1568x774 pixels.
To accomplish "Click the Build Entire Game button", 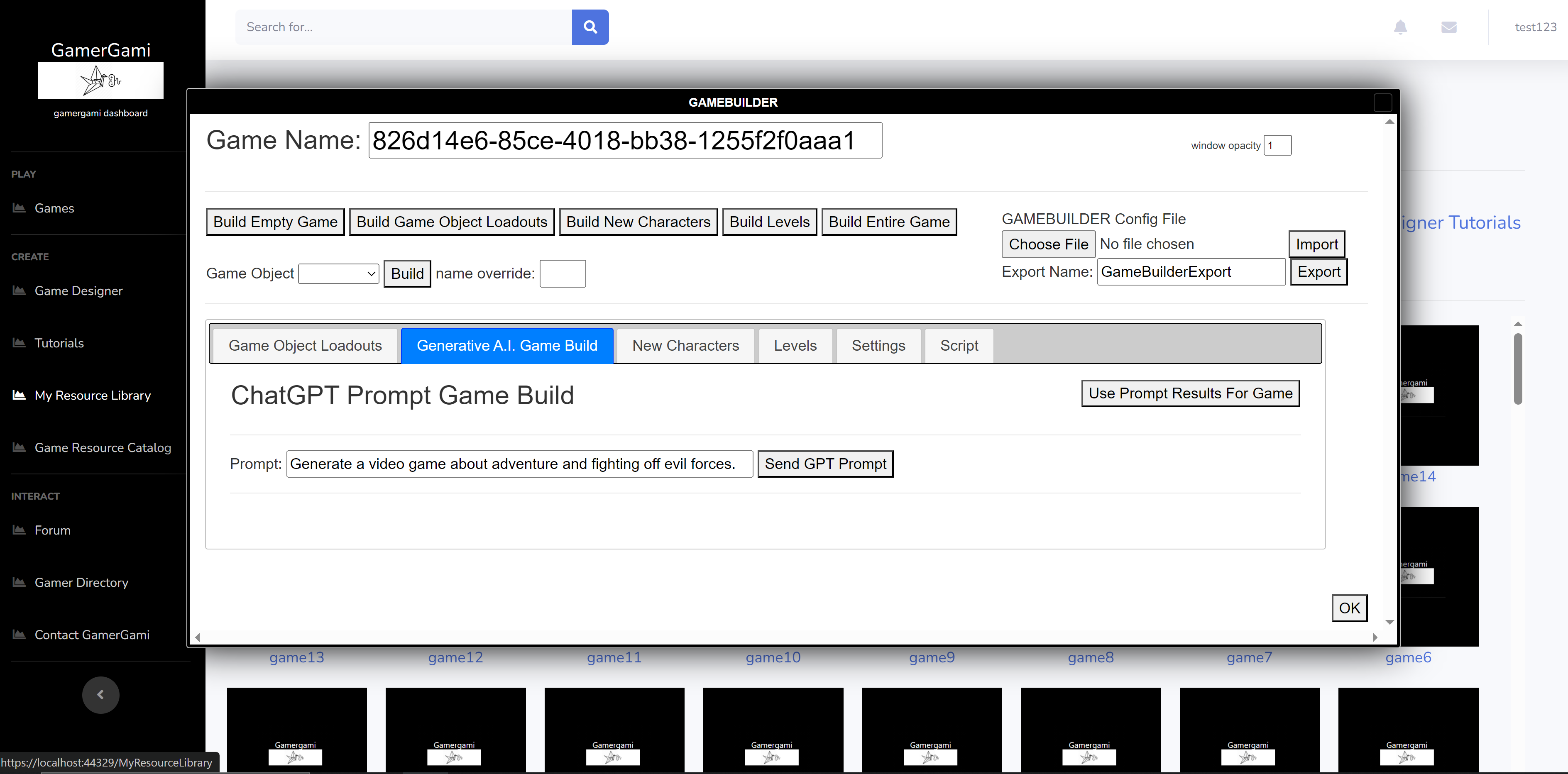I will pos(889,222).
